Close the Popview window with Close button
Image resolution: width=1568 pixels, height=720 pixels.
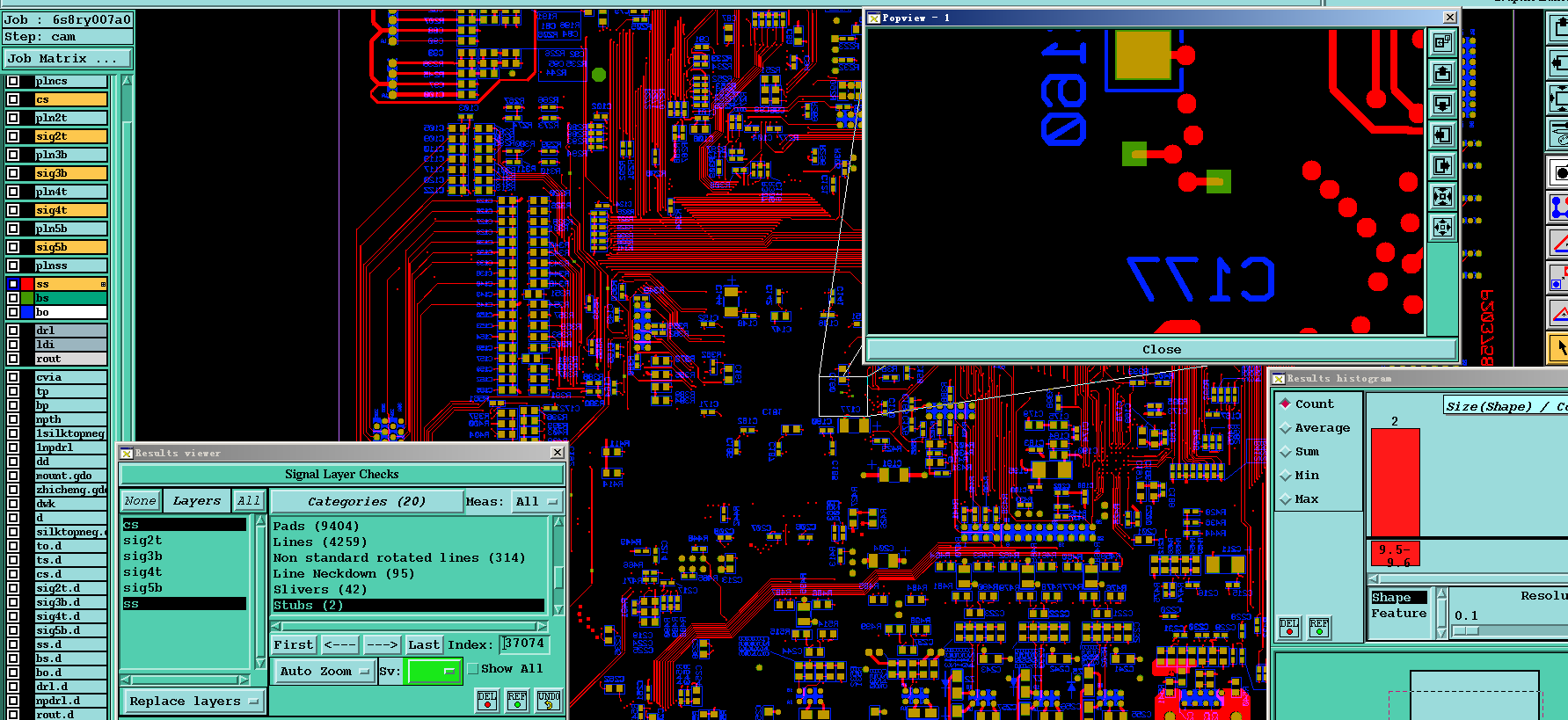tap(1162, 349)
